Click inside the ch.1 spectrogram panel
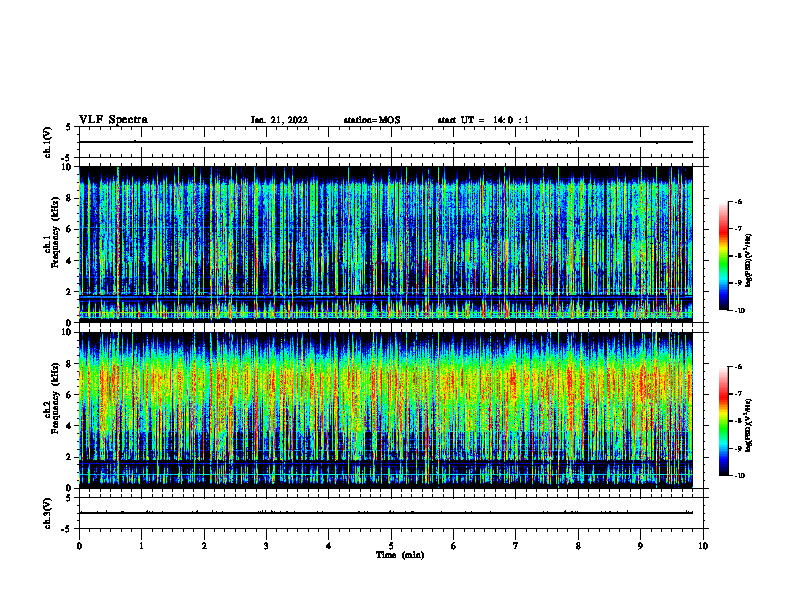 pos(386,244)
